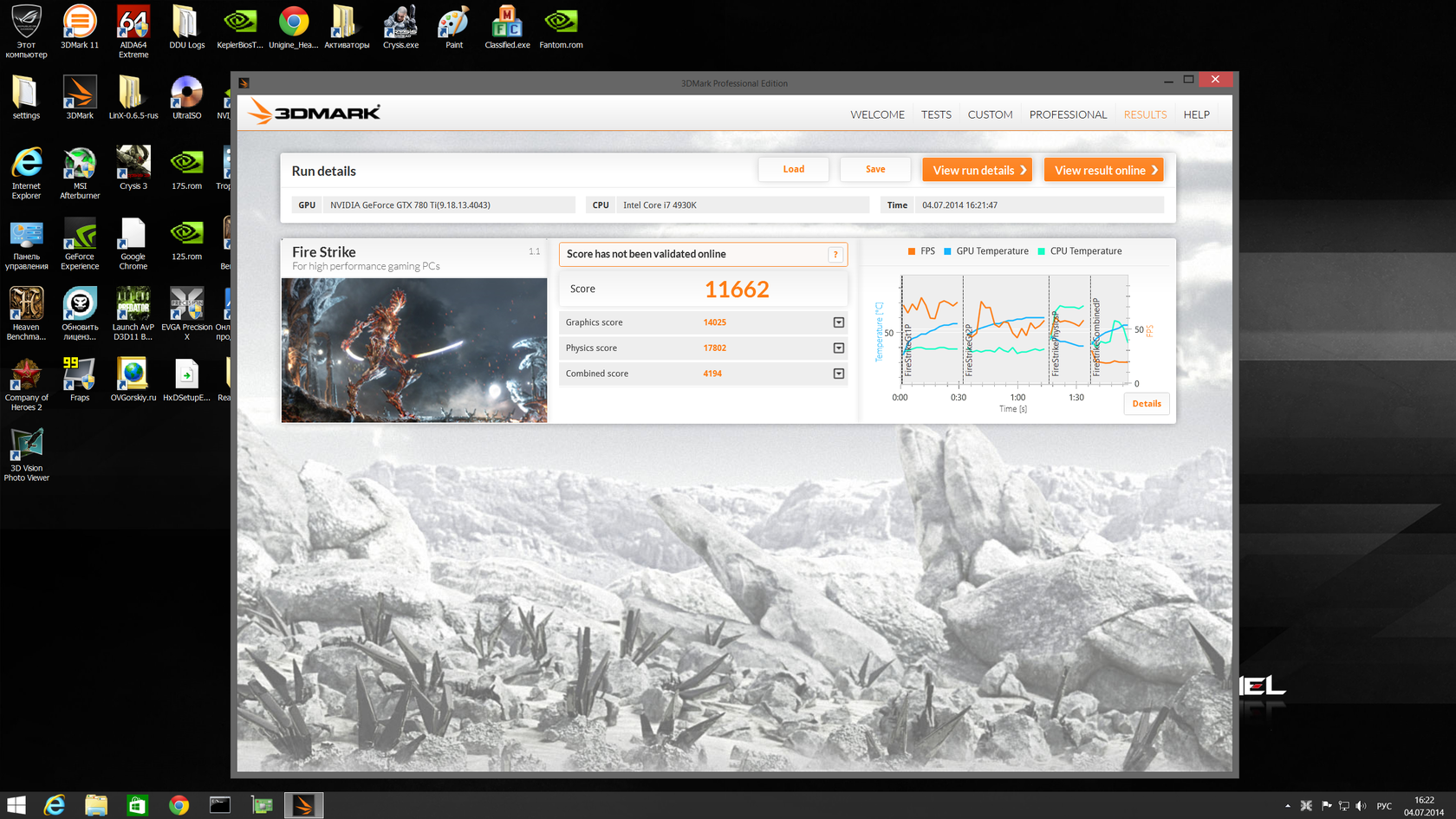Open the 125.rom file
This screenshot has height=819, width=1456.
click(x=186, y=238)
